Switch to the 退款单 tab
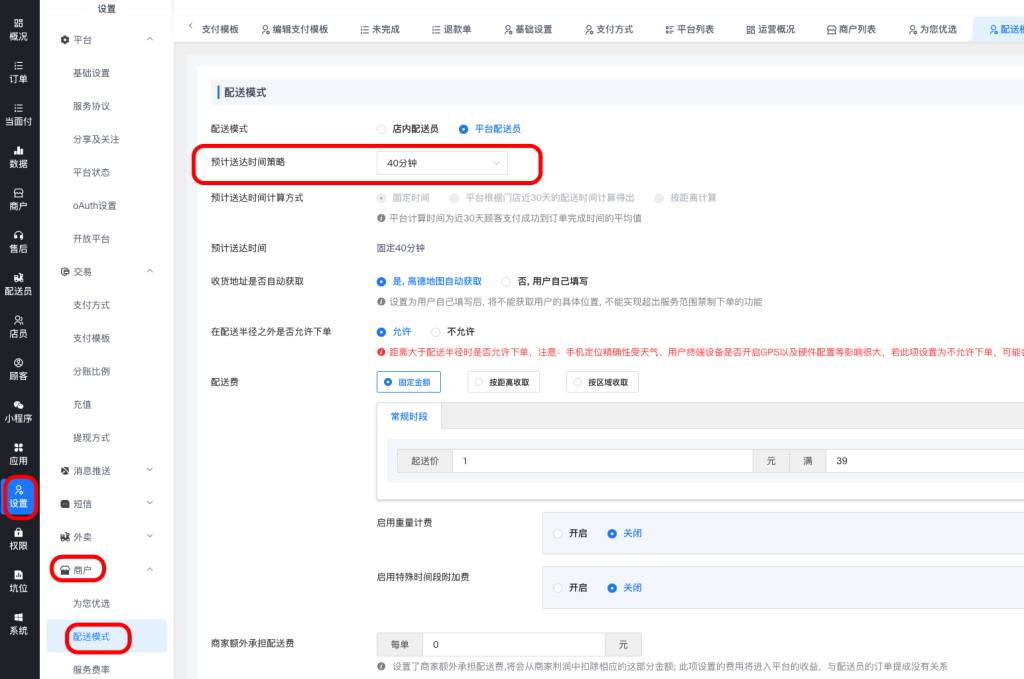Screen dimensions: 1024x679 pyautogui.click(x=443, y=29)
